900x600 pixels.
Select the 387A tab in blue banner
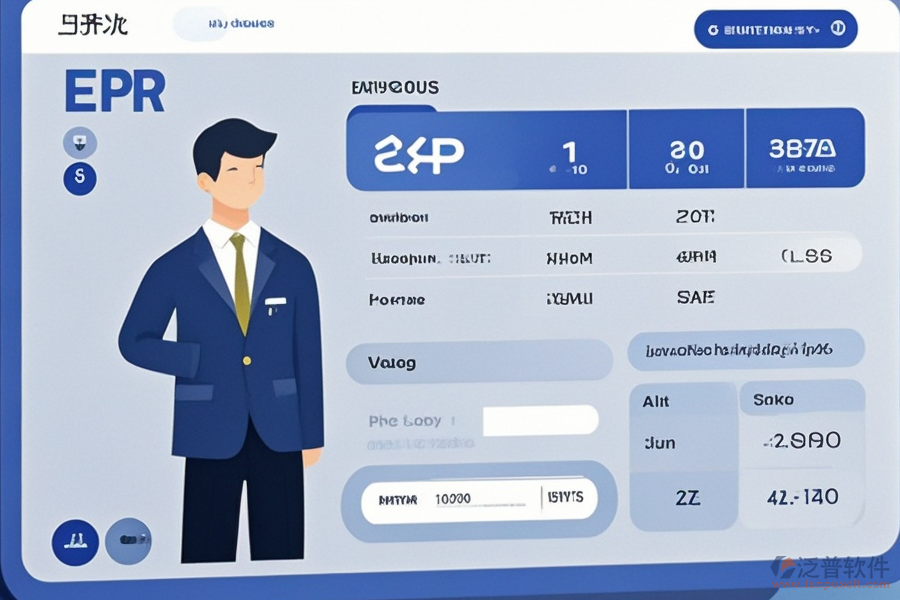805,149
